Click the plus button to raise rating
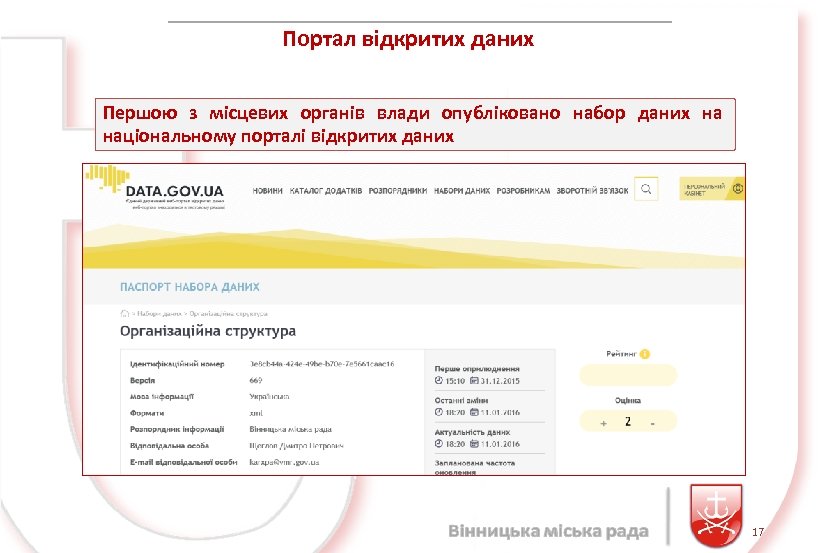 [603, 423]
